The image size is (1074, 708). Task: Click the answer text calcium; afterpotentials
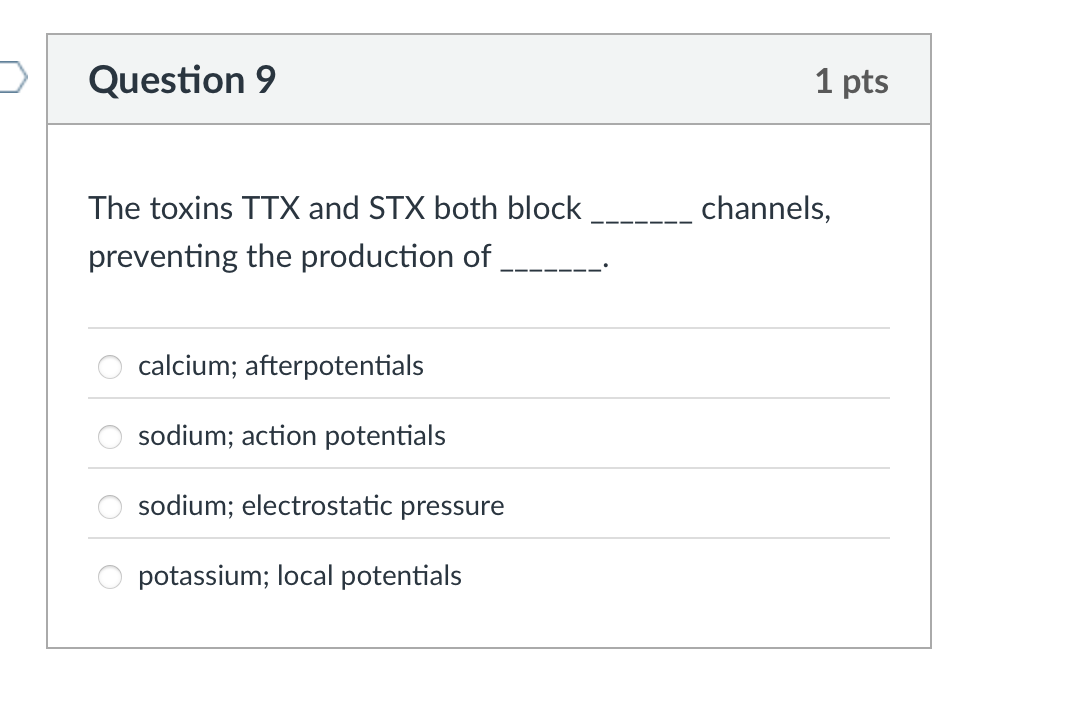tap(281, 366)
